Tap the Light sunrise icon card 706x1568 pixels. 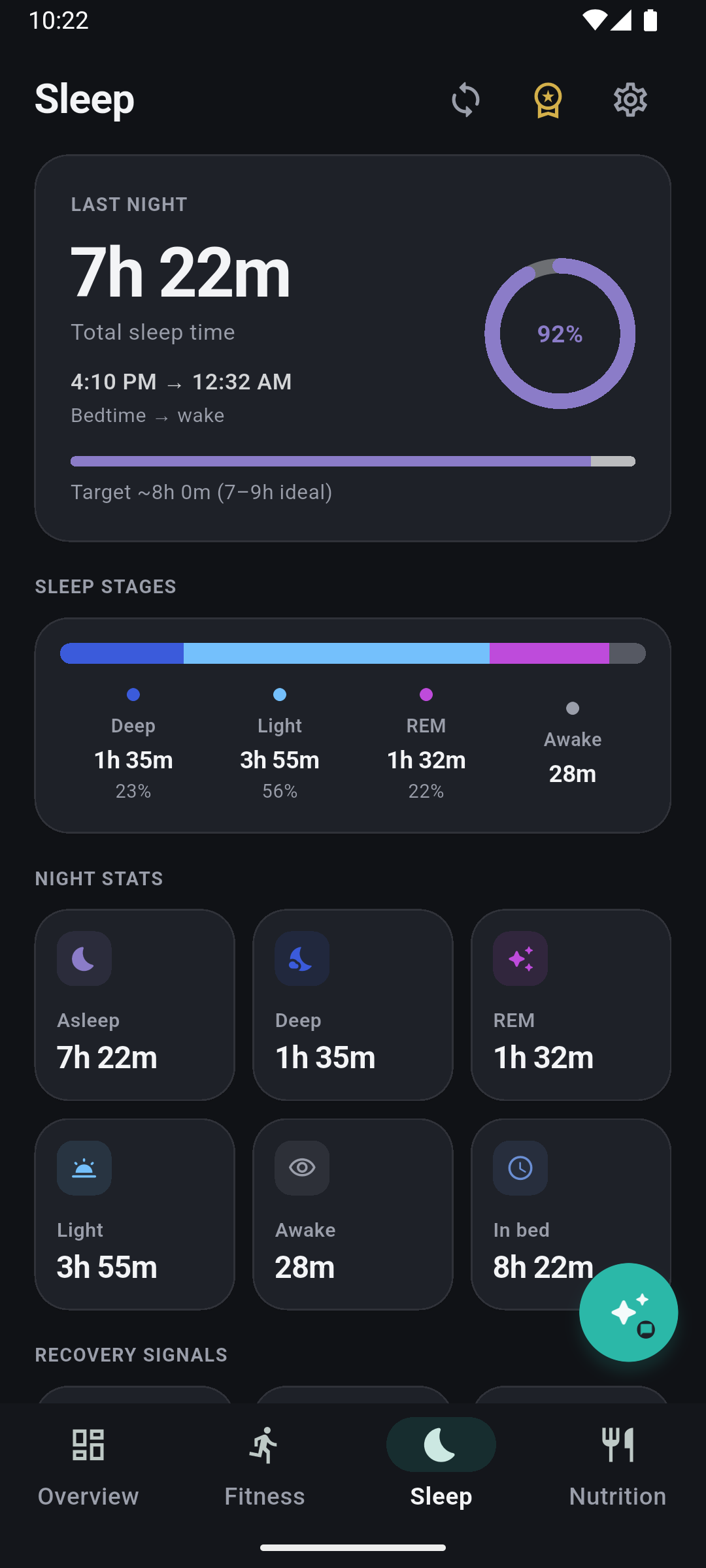click(135, 1214)
